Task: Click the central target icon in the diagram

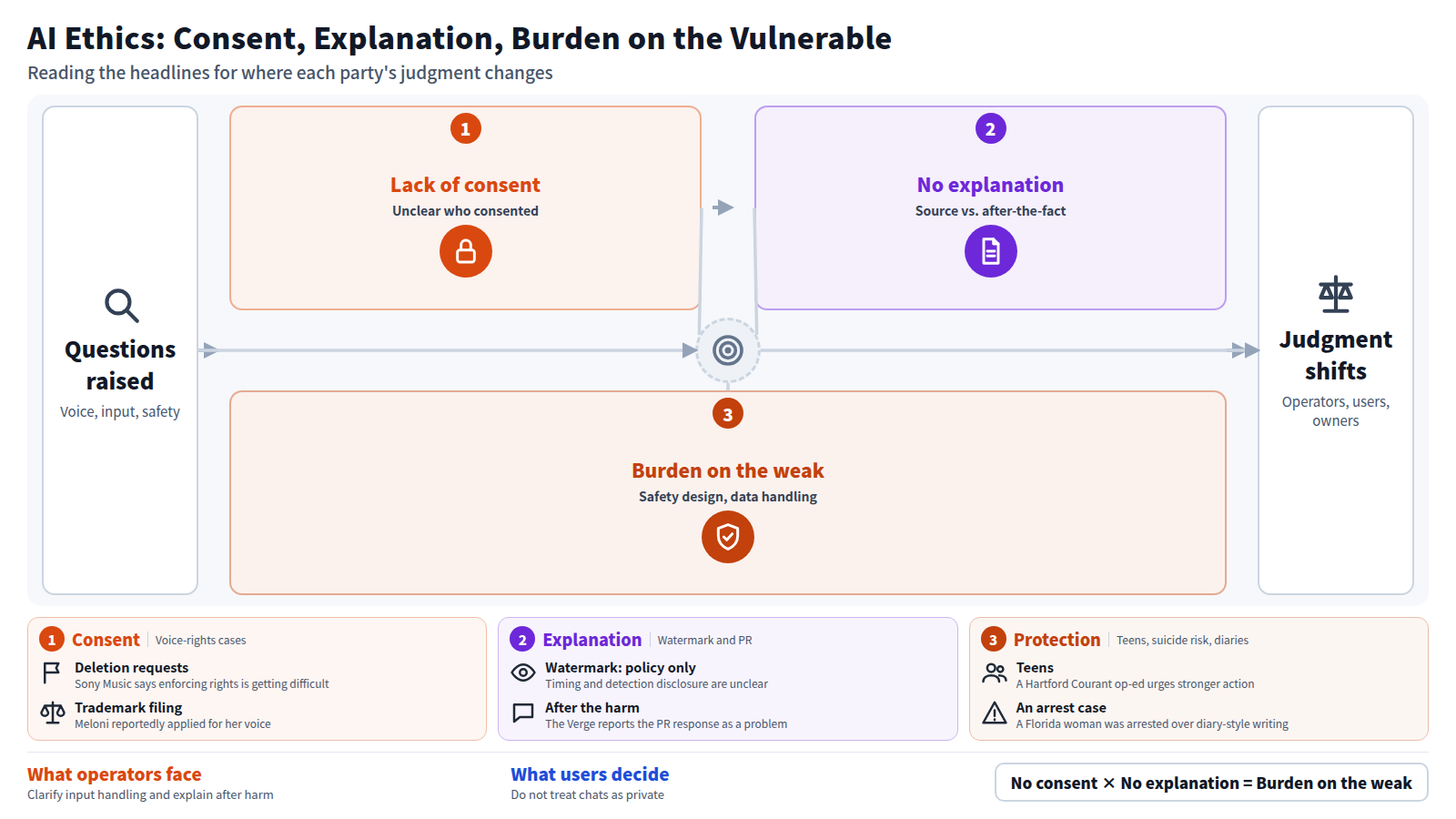Action: click(728, 350)
